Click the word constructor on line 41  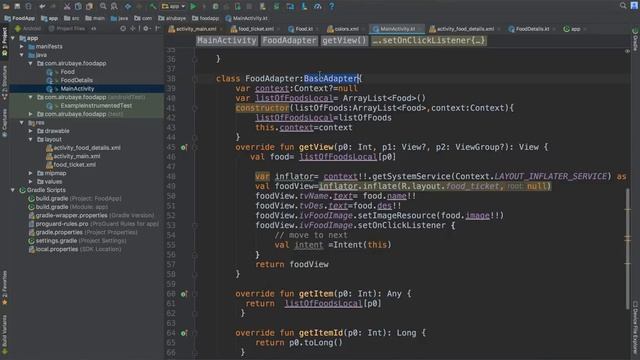(x=262, y=108)
